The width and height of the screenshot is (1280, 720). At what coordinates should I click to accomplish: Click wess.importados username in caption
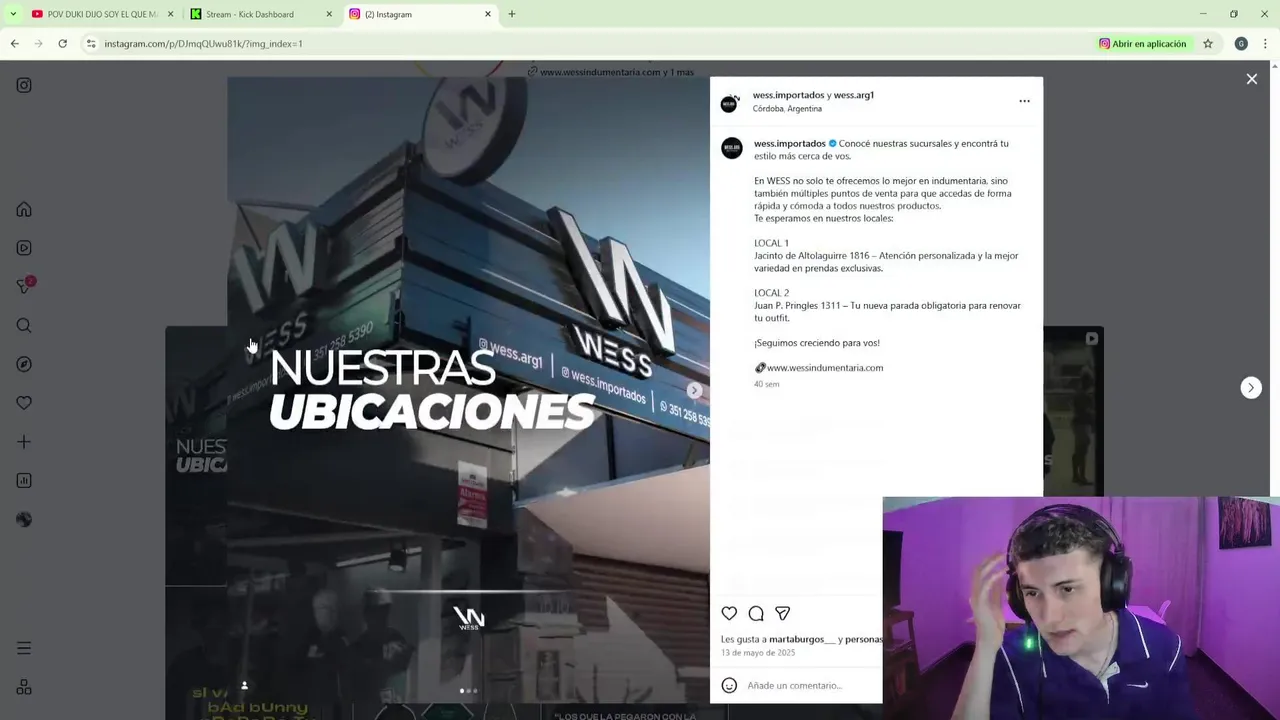pyautogui.click(x=790, y=144)
